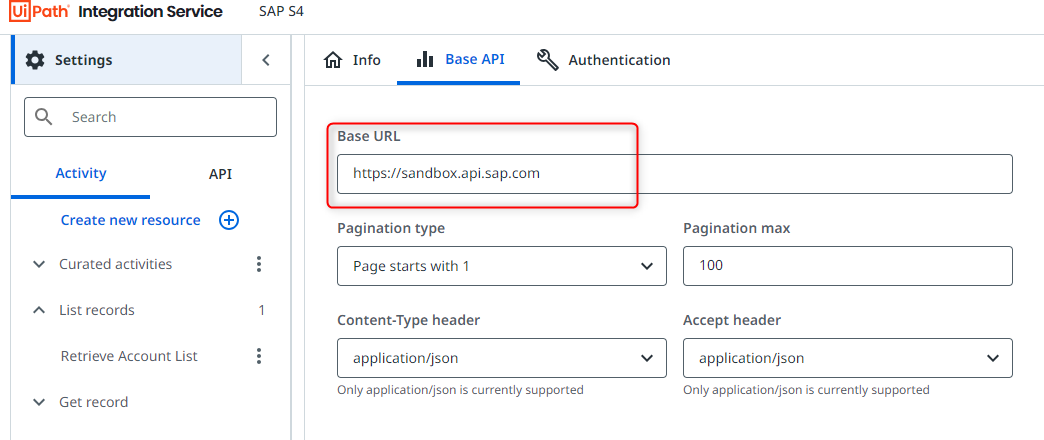Click Integration Service title
Screen dimensions: 1044x440
click(x=150, y=11)
